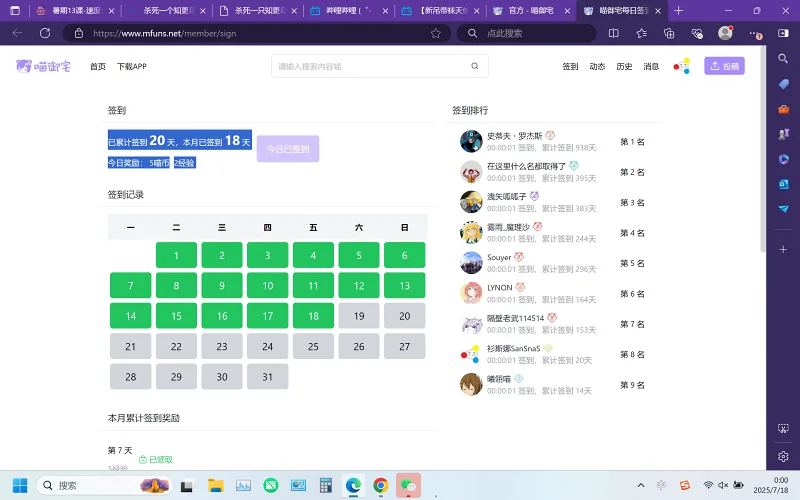Open browser essentials heart icon
800x500 pixels.
[697, 33]
